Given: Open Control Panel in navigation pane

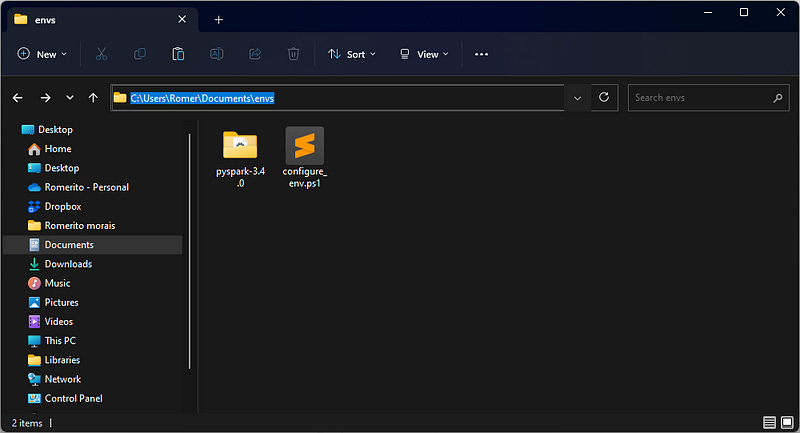Looking at the screenshot, I should pos(65,398).
